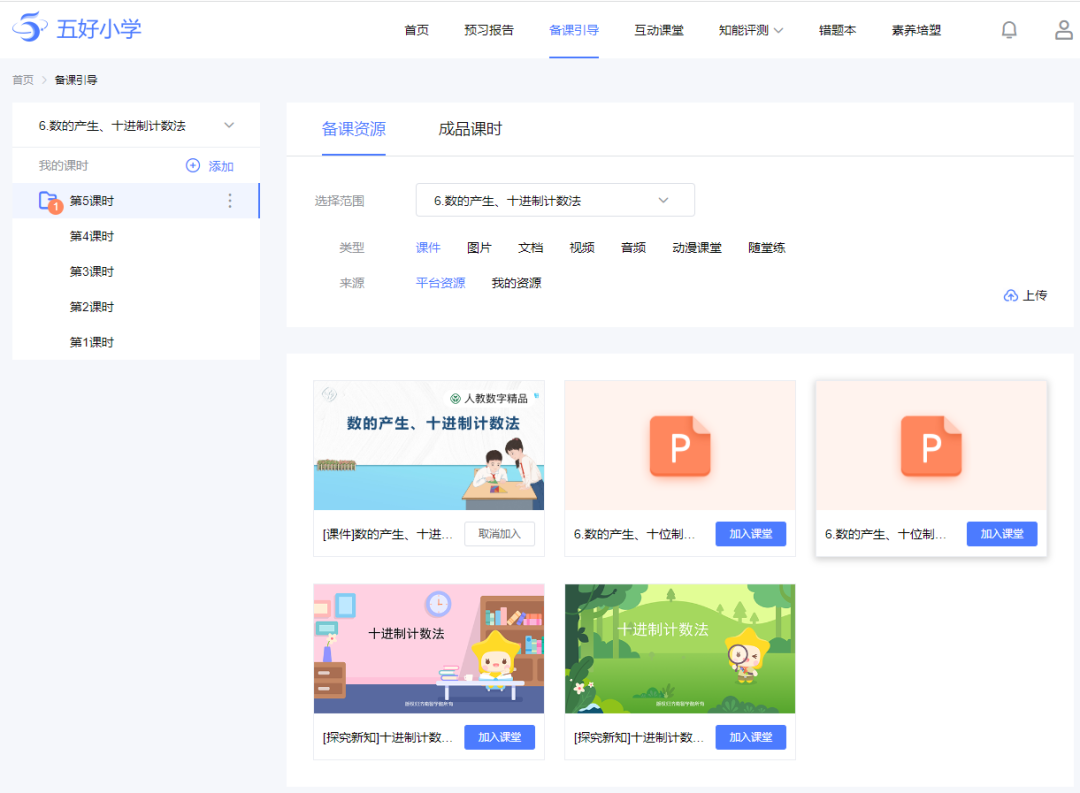Image resolution: width=1080 pixels, height=793 pixels.
Task: Switch source to 我的资源
Action: [516, 283]
